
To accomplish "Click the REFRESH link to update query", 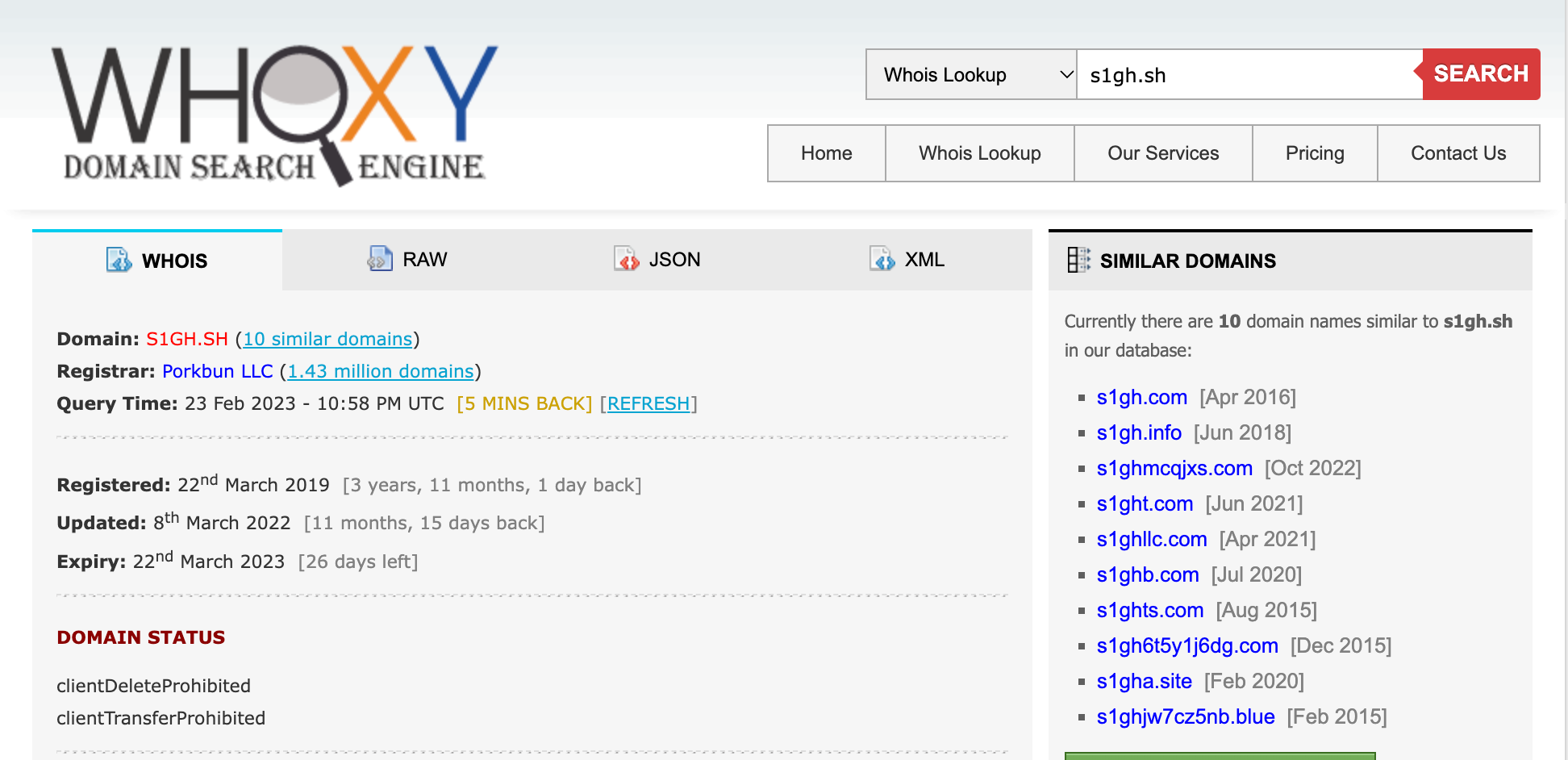I will pos(648,403).
